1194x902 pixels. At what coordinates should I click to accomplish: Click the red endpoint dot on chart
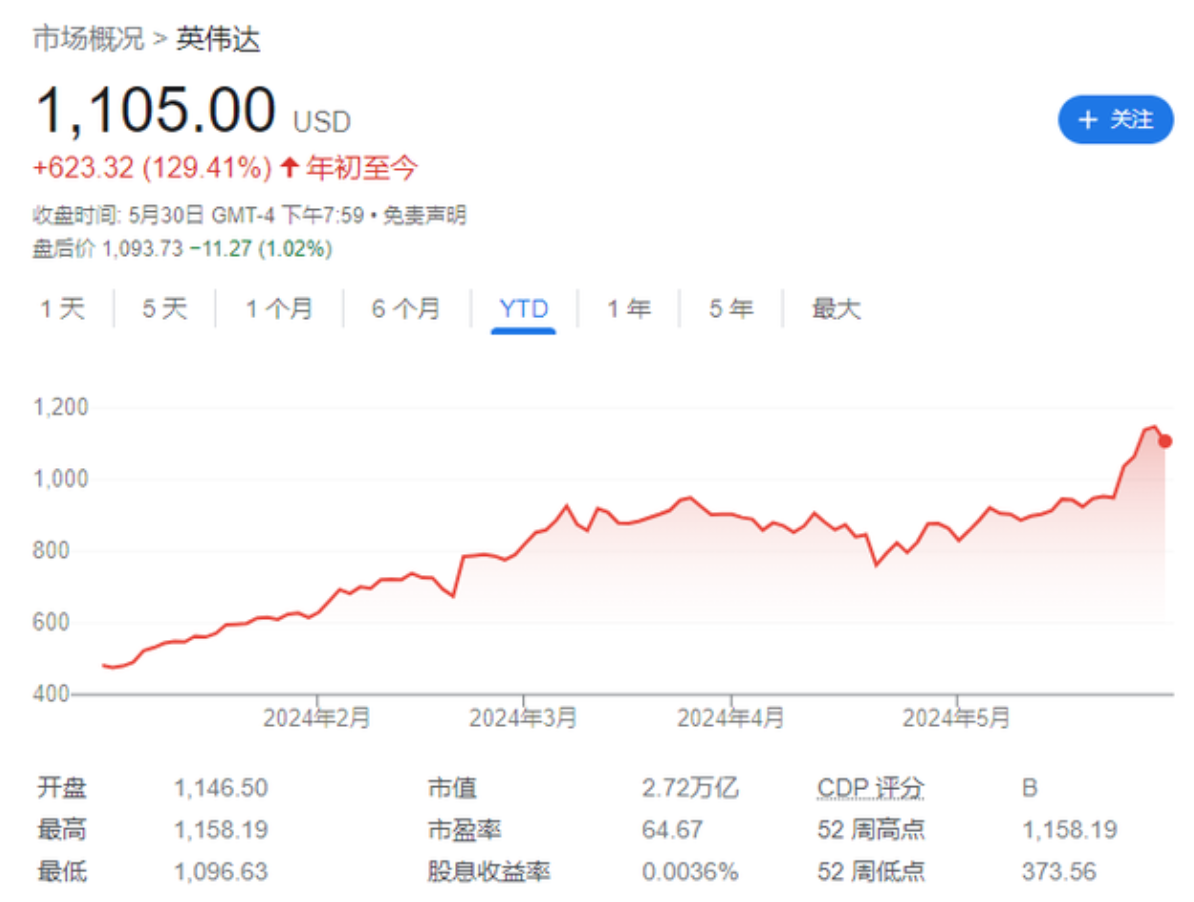click(x=1165, y=441)
